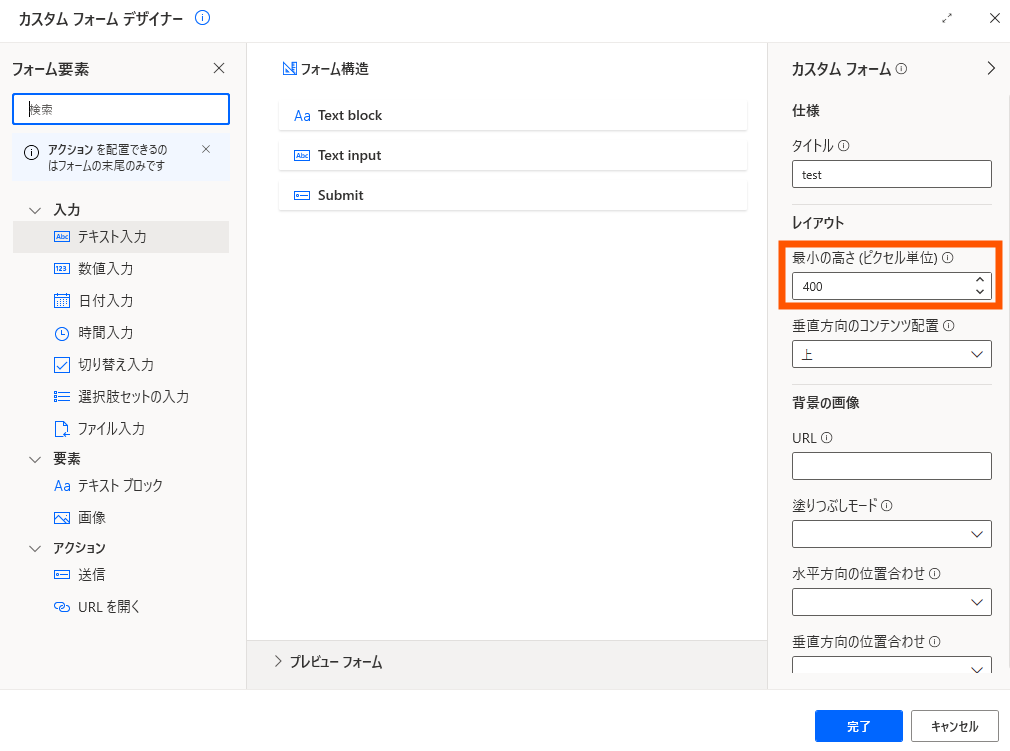Click the info icon beside カスタム フォーム デザイナー title
The height and width of the screenshot is (751, 1010).
(202, 18)
